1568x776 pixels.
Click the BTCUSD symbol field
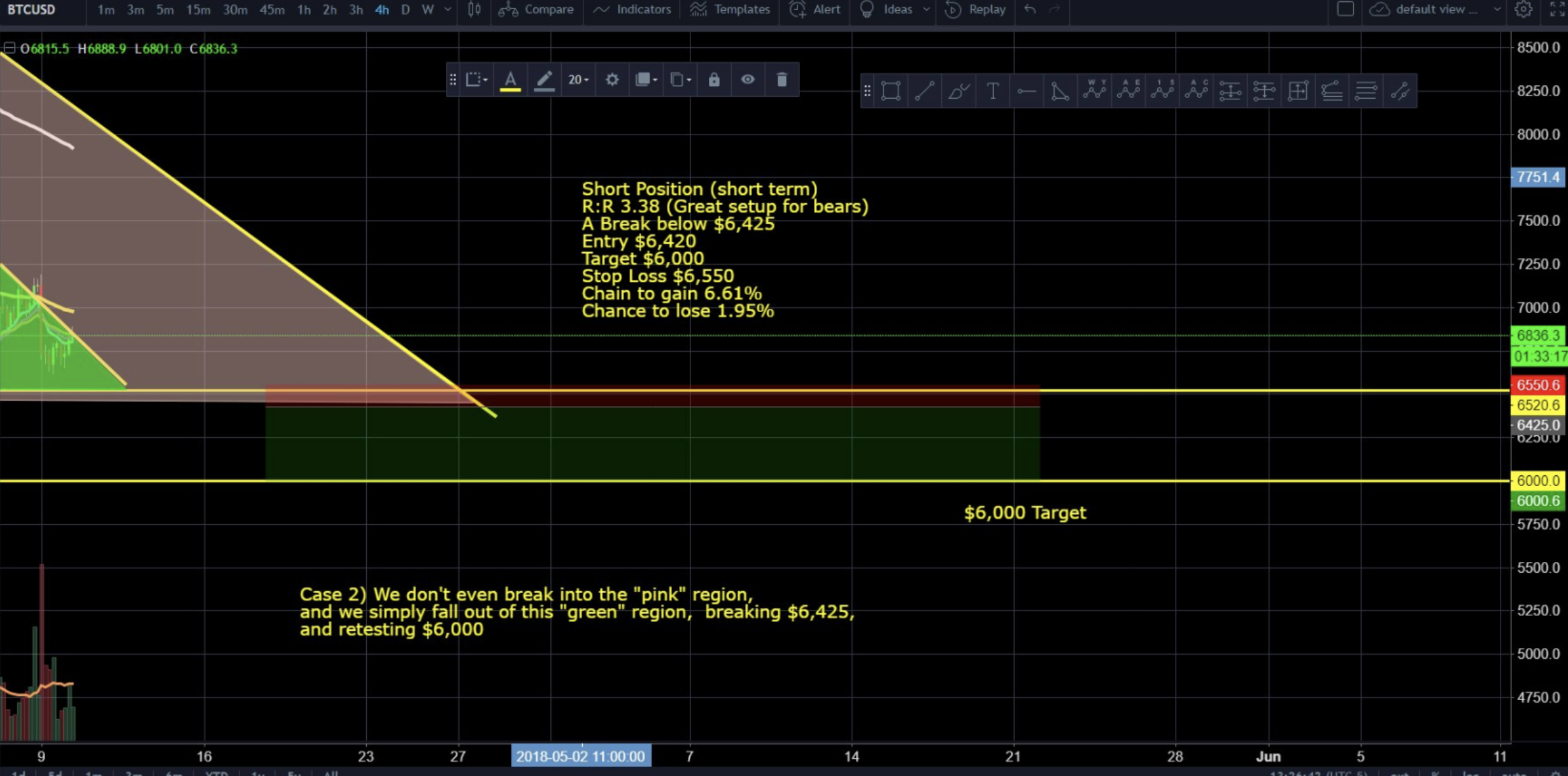[x=31, y=10]
